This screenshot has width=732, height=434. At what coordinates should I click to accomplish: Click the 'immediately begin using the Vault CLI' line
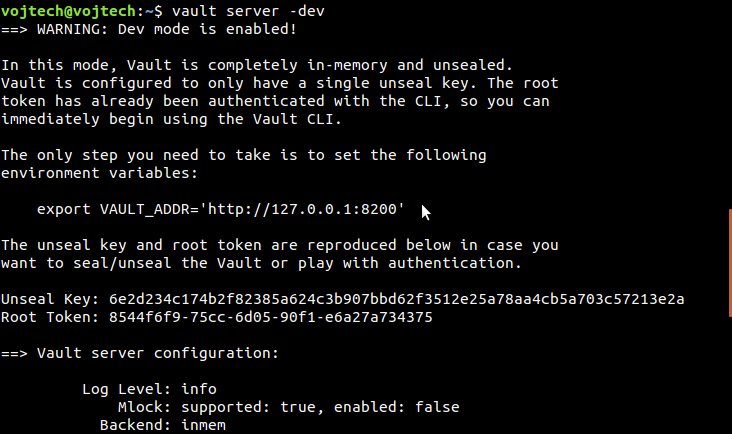pyautogui.click(x=170, y=119)
